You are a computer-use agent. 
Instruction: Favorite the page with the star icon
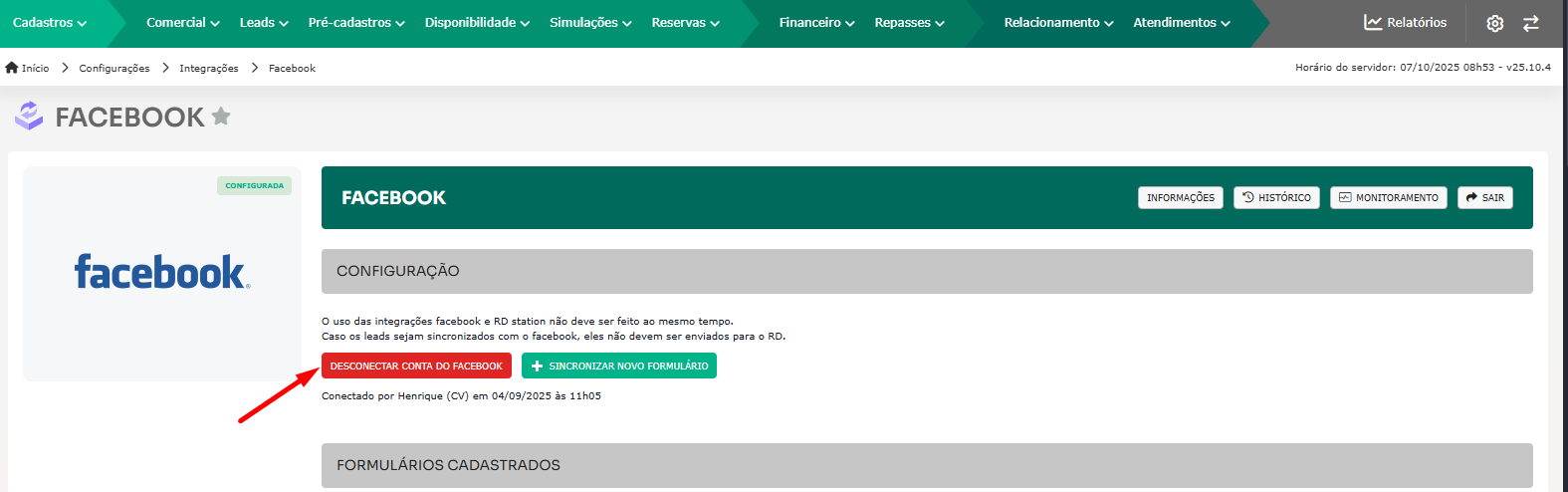coord(221,117)
